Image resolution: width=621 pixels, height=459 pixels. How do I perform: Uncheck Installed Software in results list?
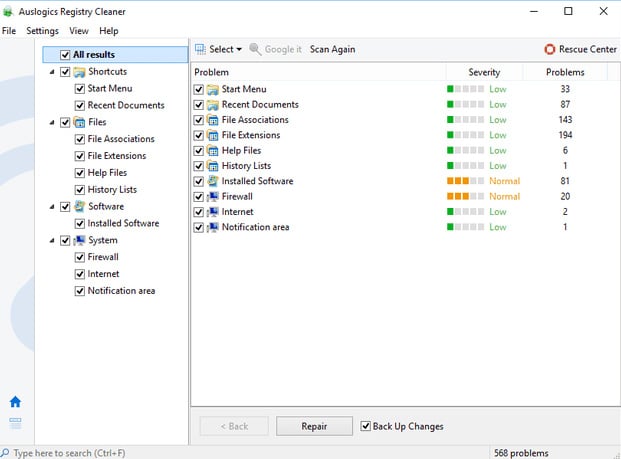tap(199, 181)
